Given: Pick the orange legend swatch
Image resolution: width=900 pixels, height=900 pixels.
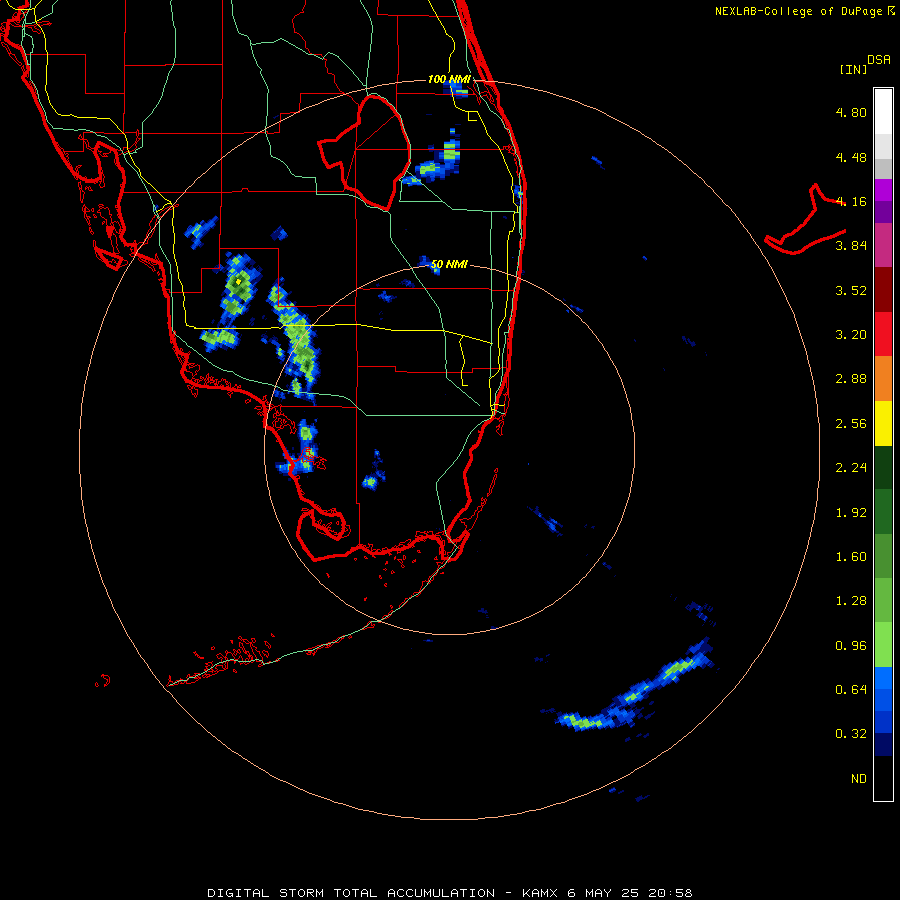Looking at the screenshot, I should tap(883, 379).
